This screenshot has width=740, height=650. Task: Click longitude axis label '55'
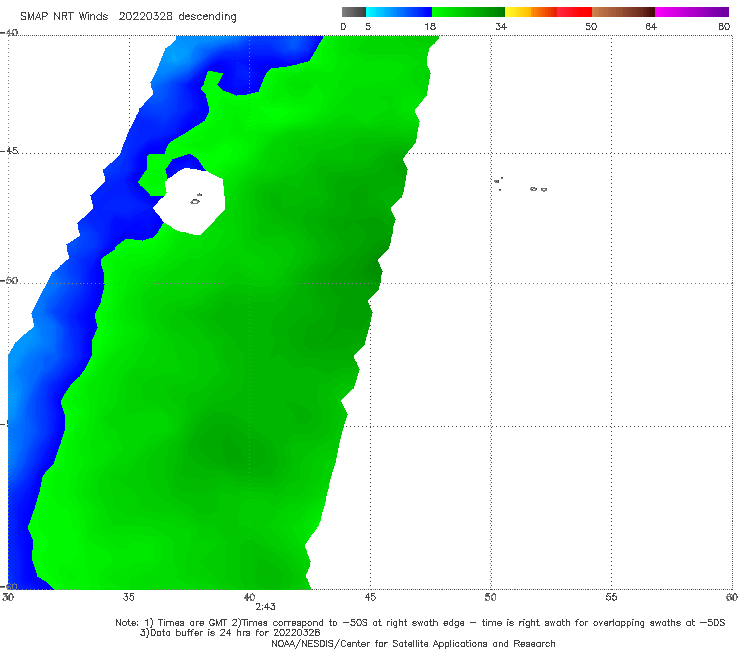pyautogui.click(x=611, y=598)
